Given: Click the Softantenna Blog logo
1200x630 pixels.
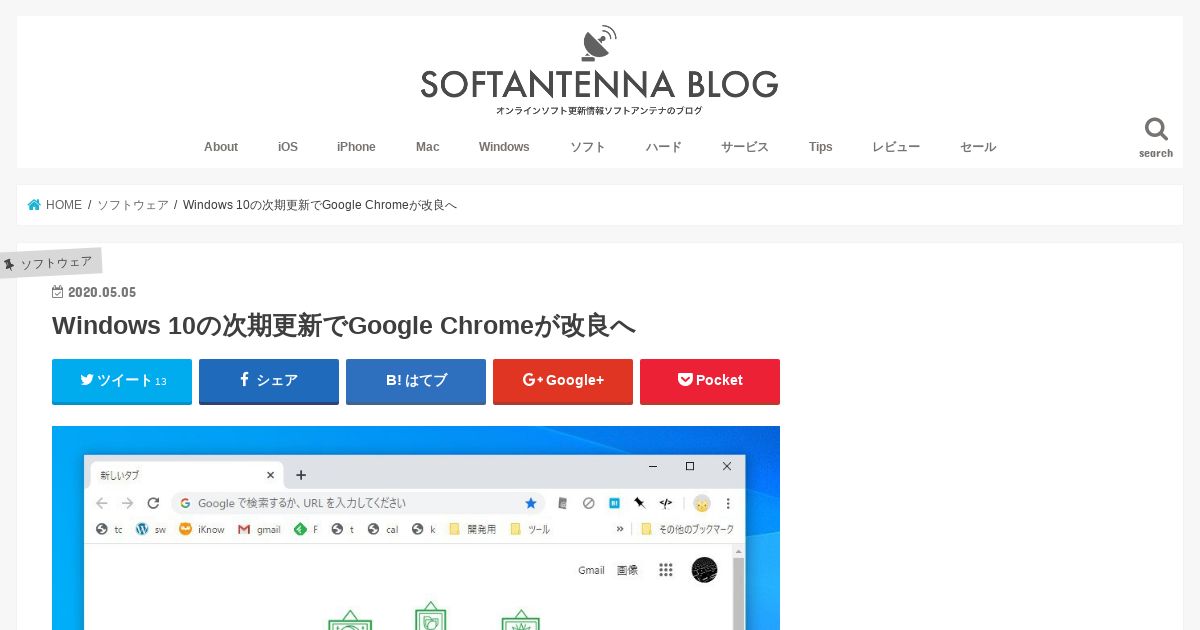Looking at the screenshot, I should click(599, 71).
